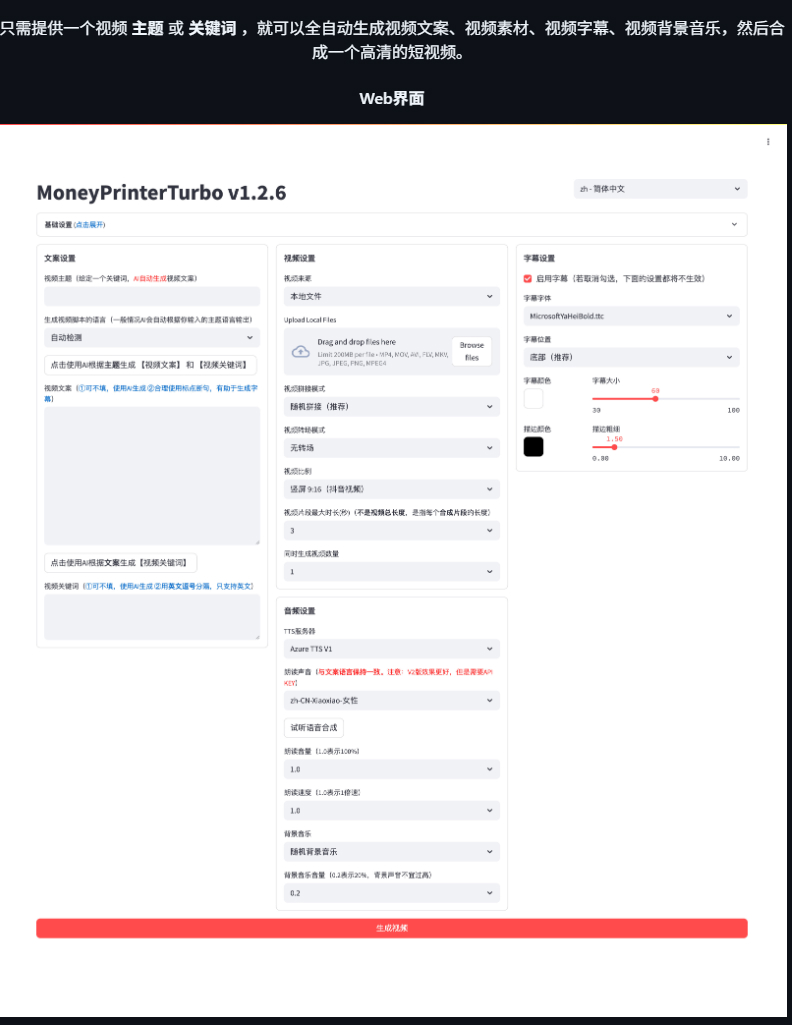Open the 朗读音量 dropdown
The width and height of the screenshot is (792, 1025).
391,769
